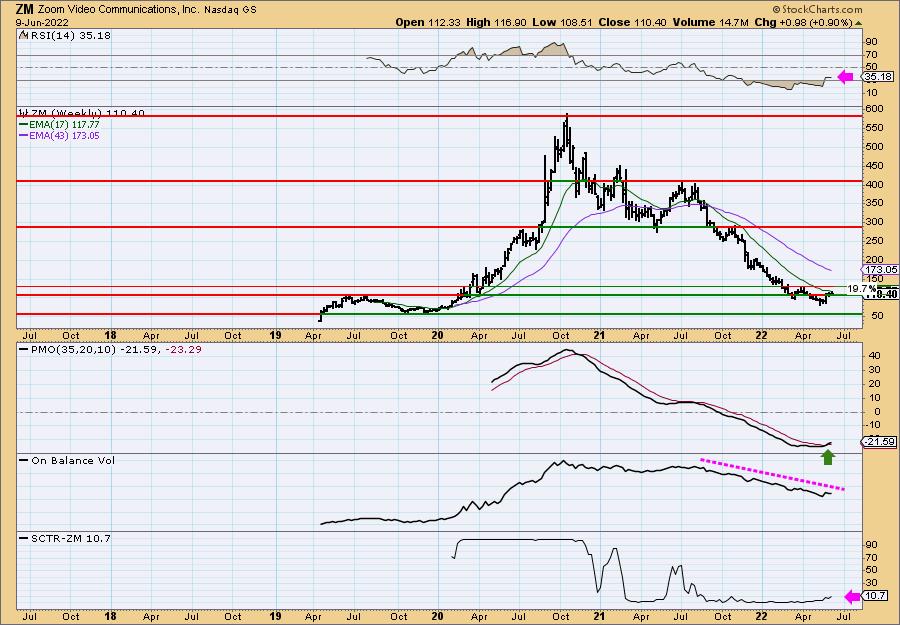Click the 250 price axis label
The height and width of the screenshot is (625, 900).
pyautogui.click(x=874, y=241)
